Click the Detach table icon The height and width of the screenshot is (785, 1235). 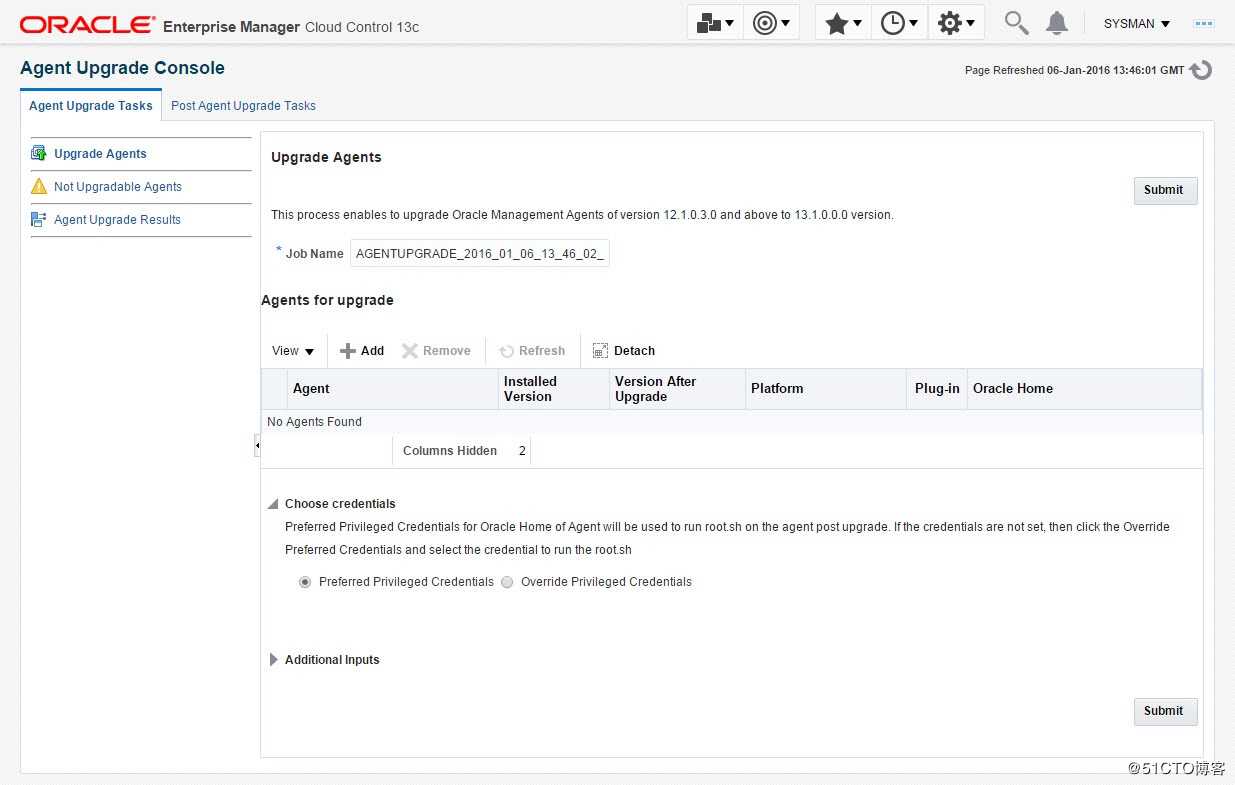pyautogui.click(x=600, y=351)
